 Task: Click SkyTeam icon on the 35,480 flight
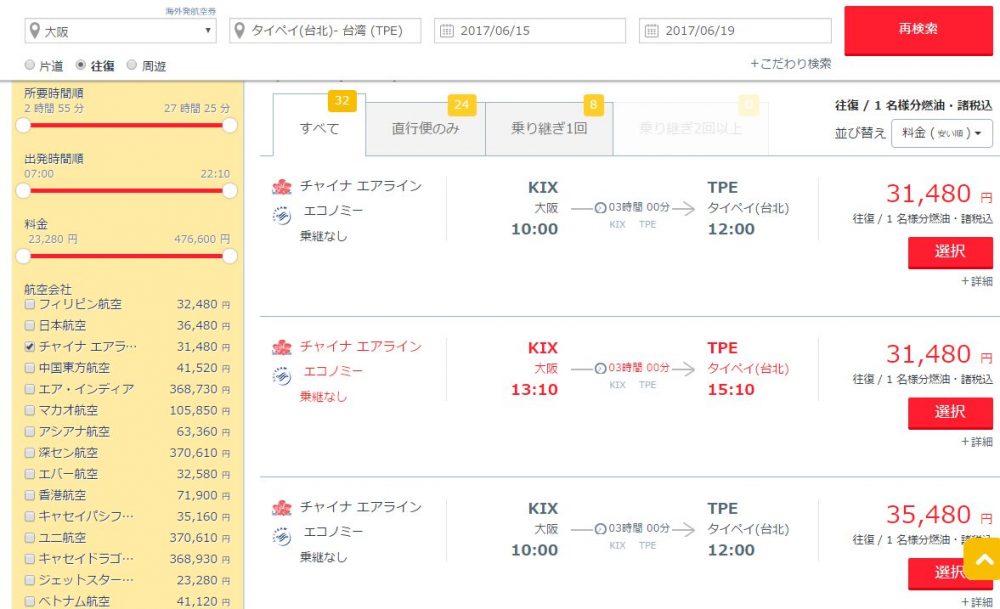[x=282, y=538]
